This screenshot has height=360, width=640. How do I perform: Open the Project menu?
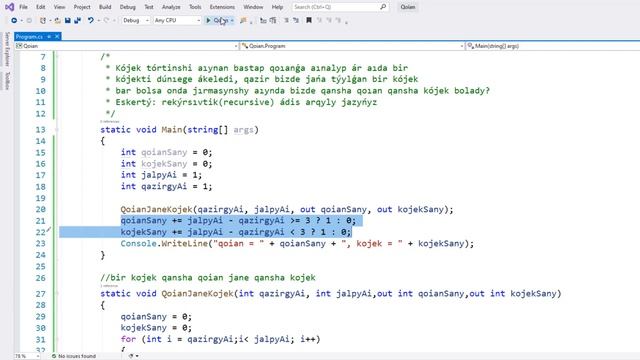[x=82, y=7]
